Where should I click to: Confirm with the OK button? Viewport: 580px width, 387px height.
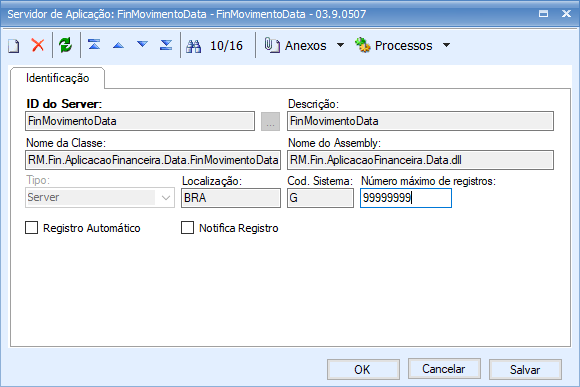pyautogui.click(x=363, y=369)
